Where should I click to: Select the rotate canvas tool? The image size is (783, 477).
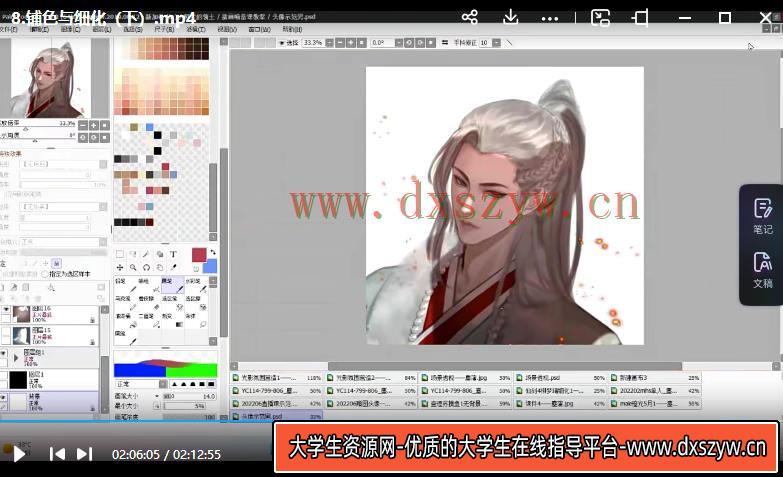tap(146, 267)
